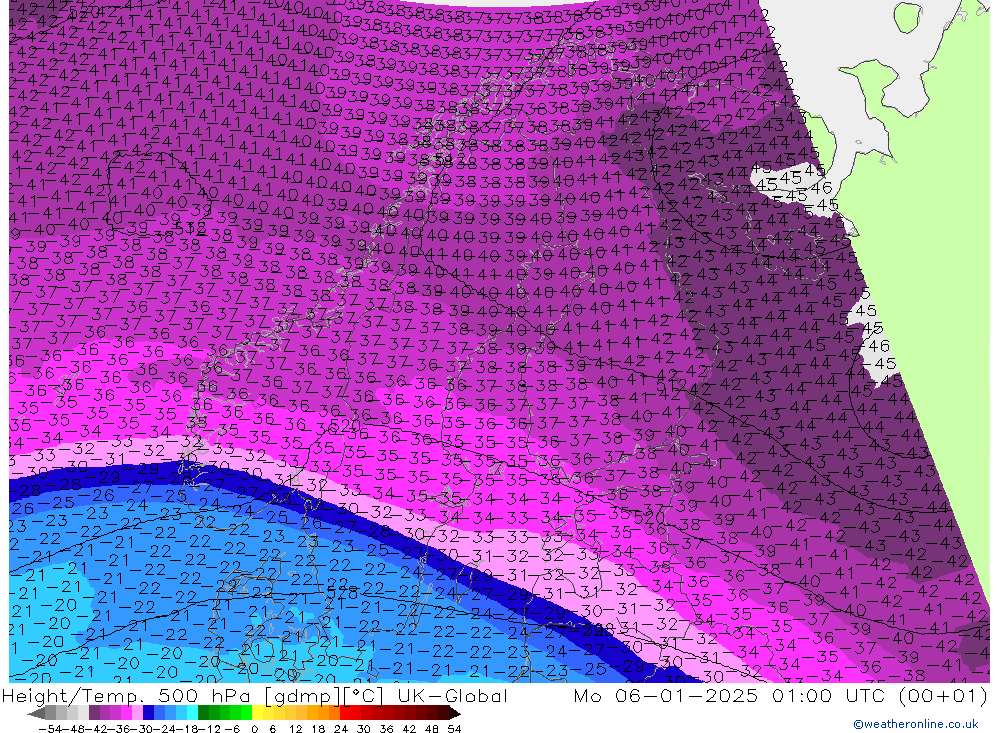Select the bright red 24 degree legend swatch

pos(345,713)
